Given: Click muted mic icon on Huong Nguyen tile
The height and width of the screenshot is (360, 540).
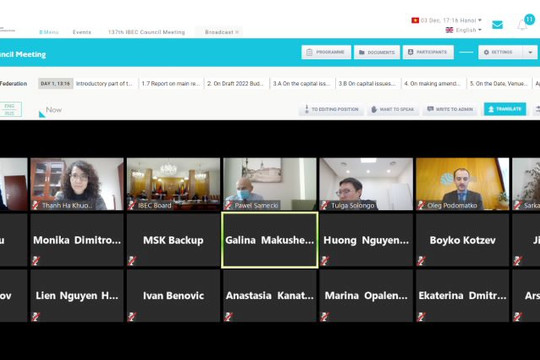Looking at the screenshot, I should 324,260.
